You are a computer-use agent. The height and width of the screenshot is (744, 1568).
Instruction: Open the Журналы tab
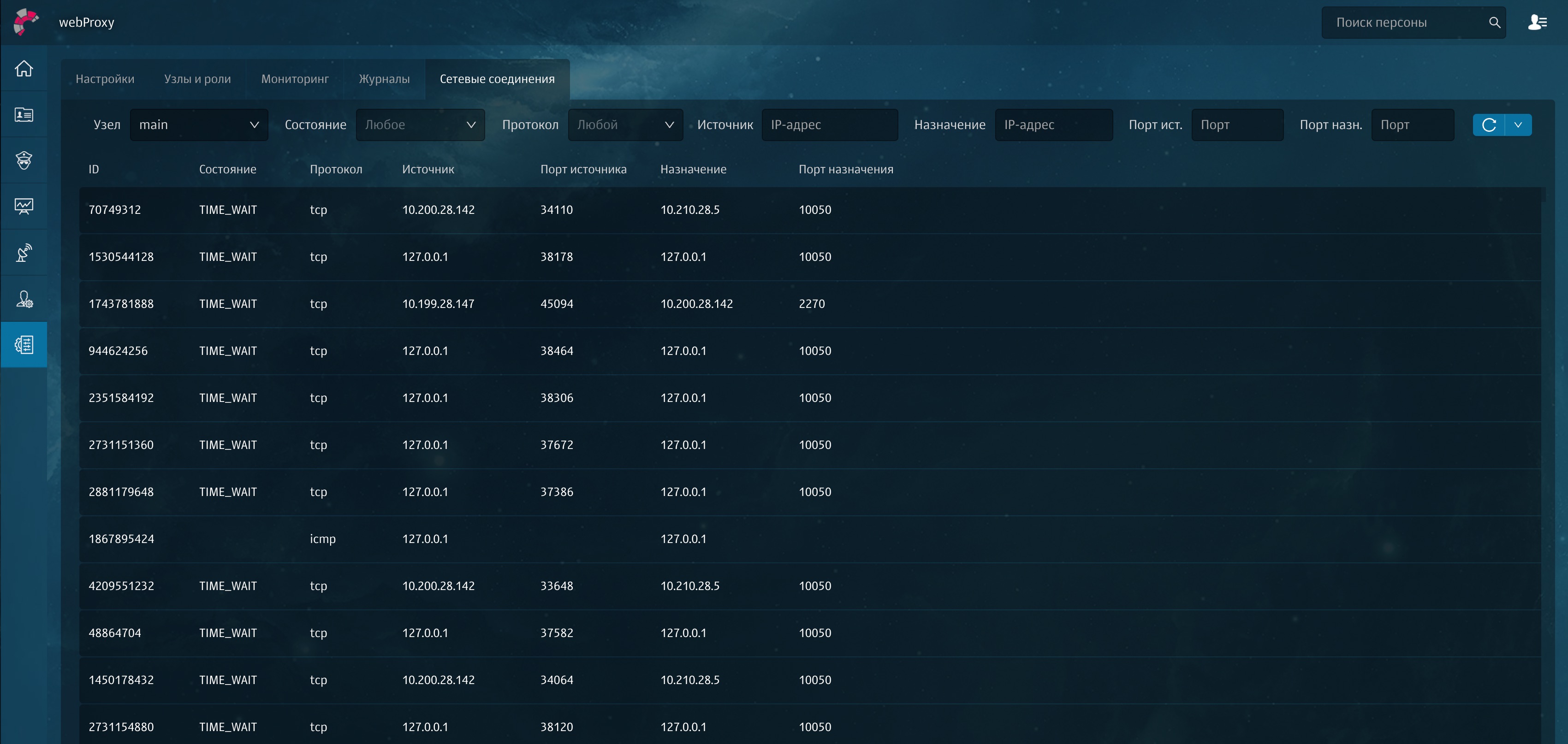click(384, 79)
